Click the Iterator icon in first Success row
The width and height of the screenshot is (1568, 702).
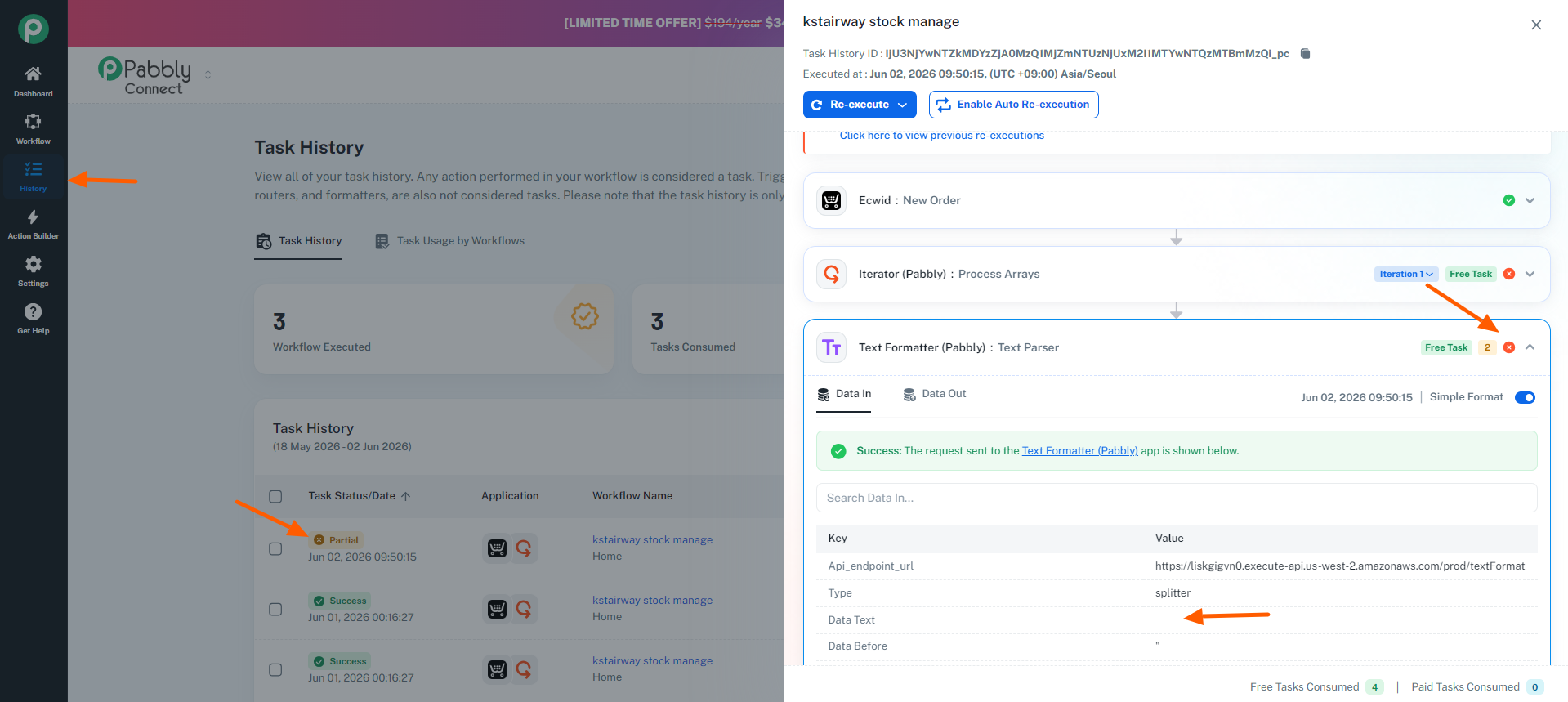524,609
